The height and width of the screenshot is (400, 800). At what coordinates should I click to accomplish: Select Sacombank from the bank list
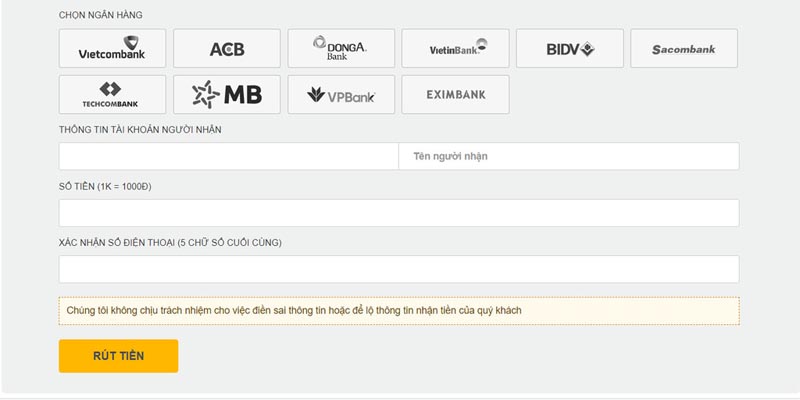pyautogui.click(x=684, y=48)
